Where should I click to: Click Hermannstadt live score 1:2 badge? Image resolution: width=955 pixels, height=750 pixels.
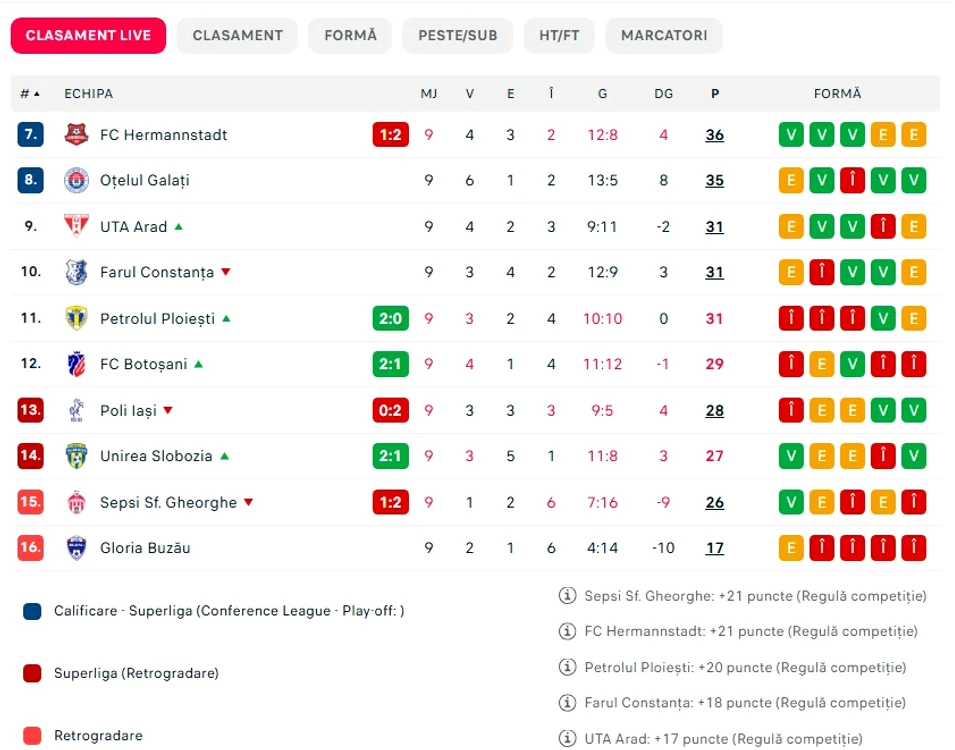[390, 135]
